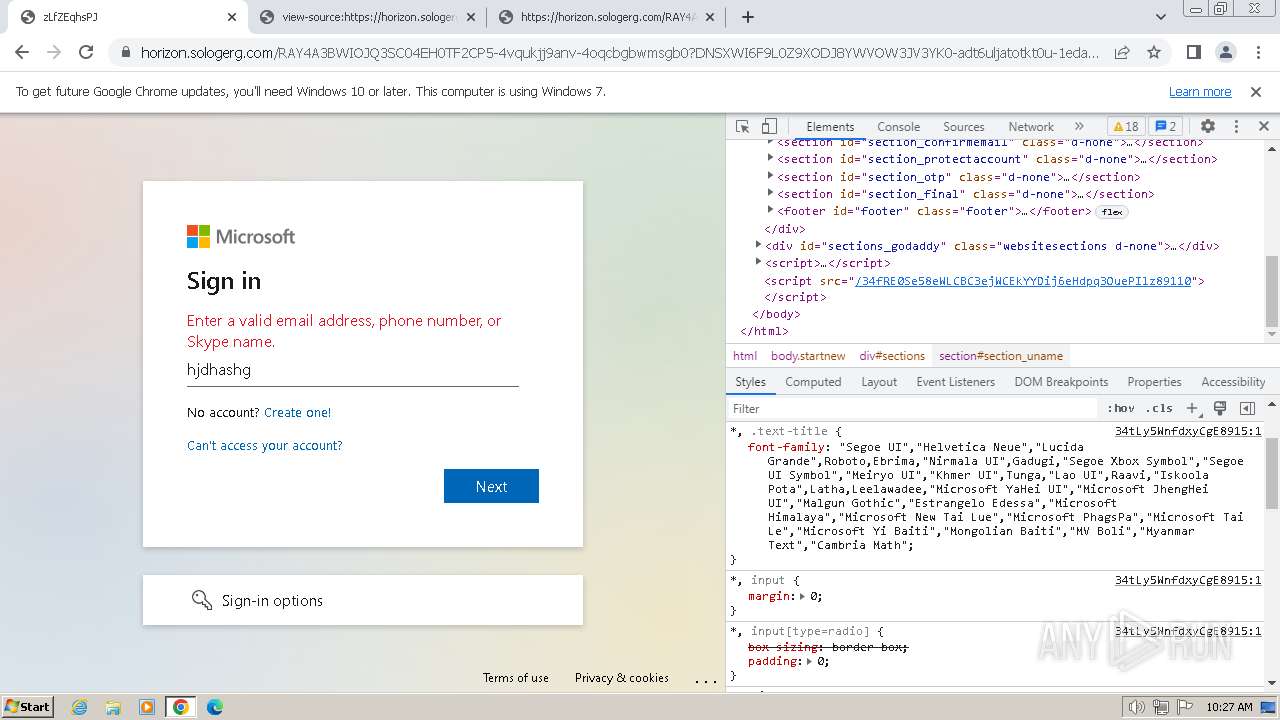Viewport: 1280px width, 720px height.
Task: Open the Windows Start menu
Action: [x=27, y=706]
